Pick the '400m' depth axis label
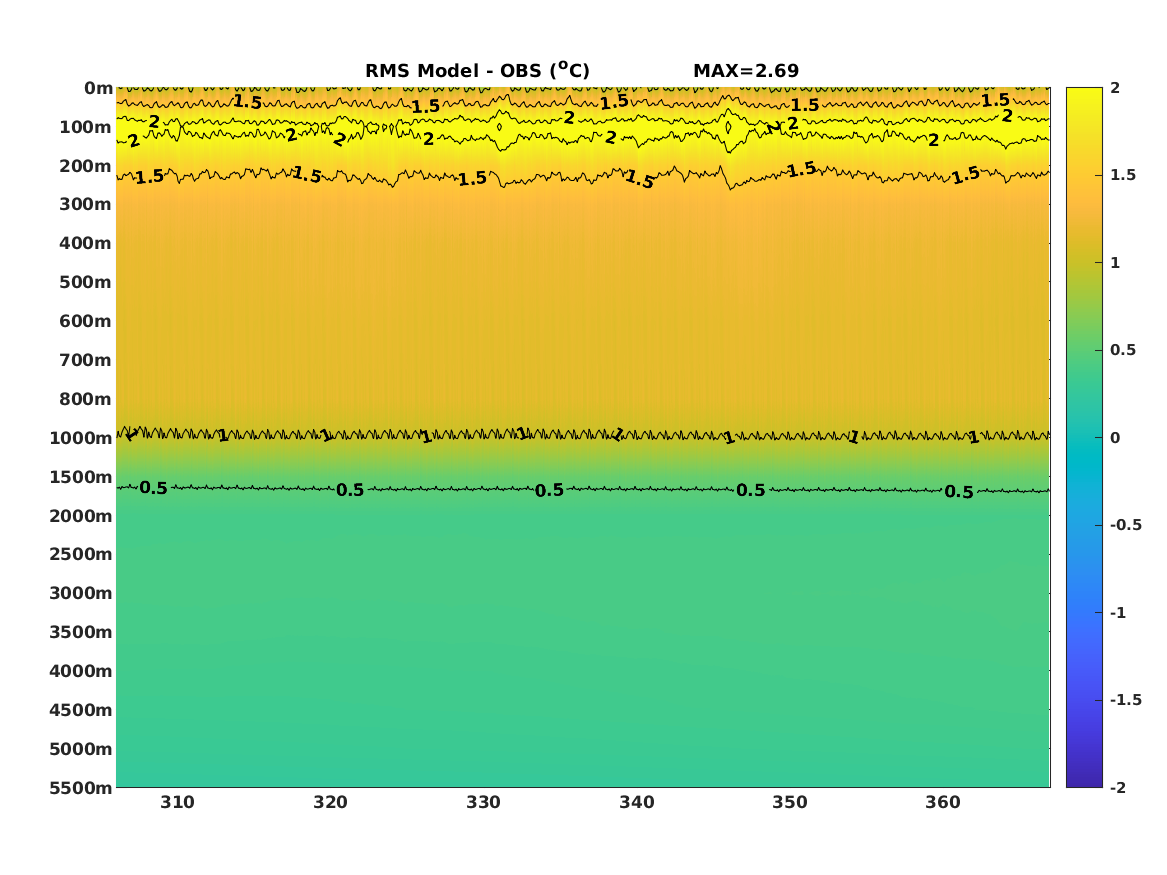The image size is (1167, 875). point(86,243)
